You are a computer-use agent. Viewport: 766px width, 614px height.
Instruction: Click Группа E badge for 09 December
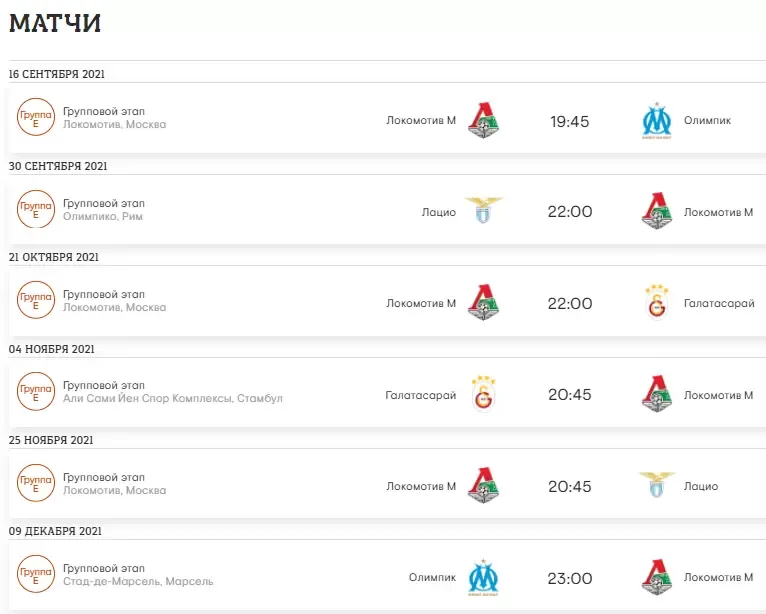[x=36, y=574]
